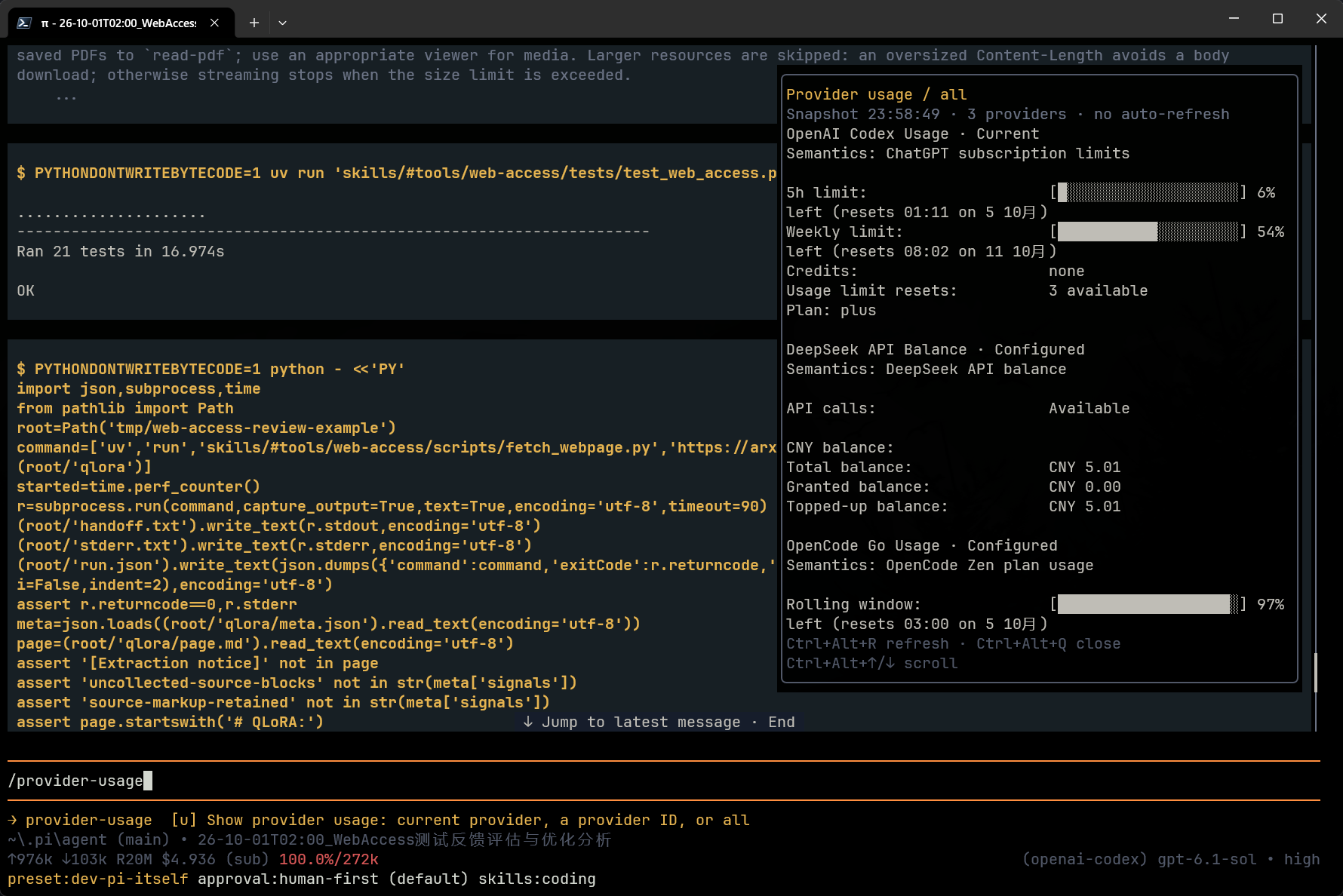The height and width of the screenshot is (896, 1343).
Task: Click the Provider usage / all panel title
Action: coord(877,94)
